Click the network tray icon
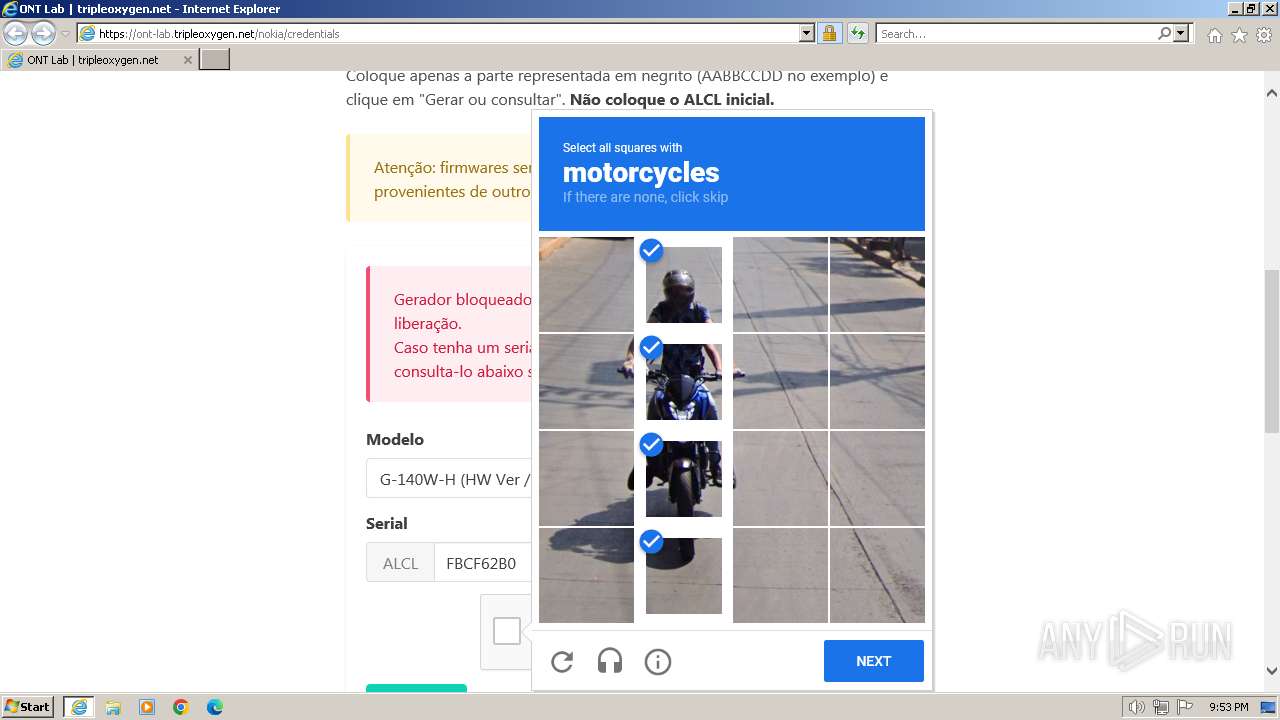This screenshot has width=1280, height=720. (1161, 707)
